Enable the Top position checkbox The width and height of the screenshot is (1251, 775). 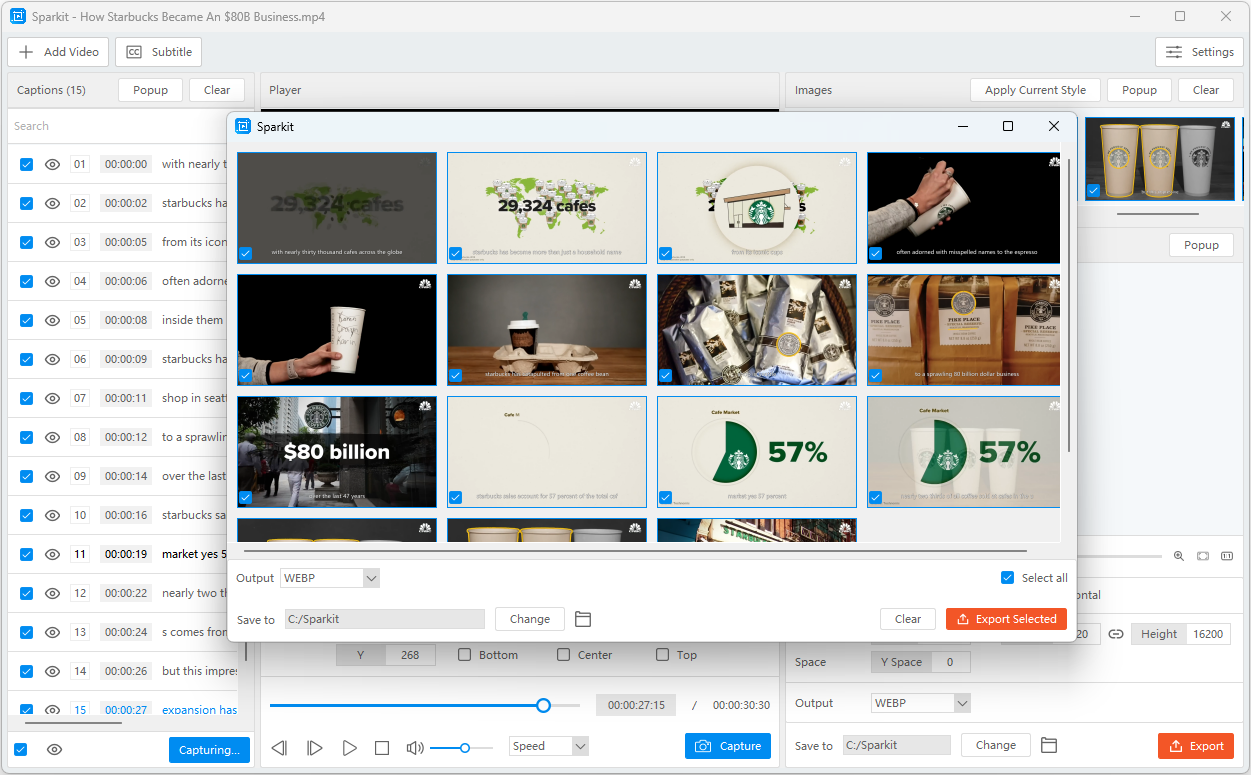click(x=662, y=655)
